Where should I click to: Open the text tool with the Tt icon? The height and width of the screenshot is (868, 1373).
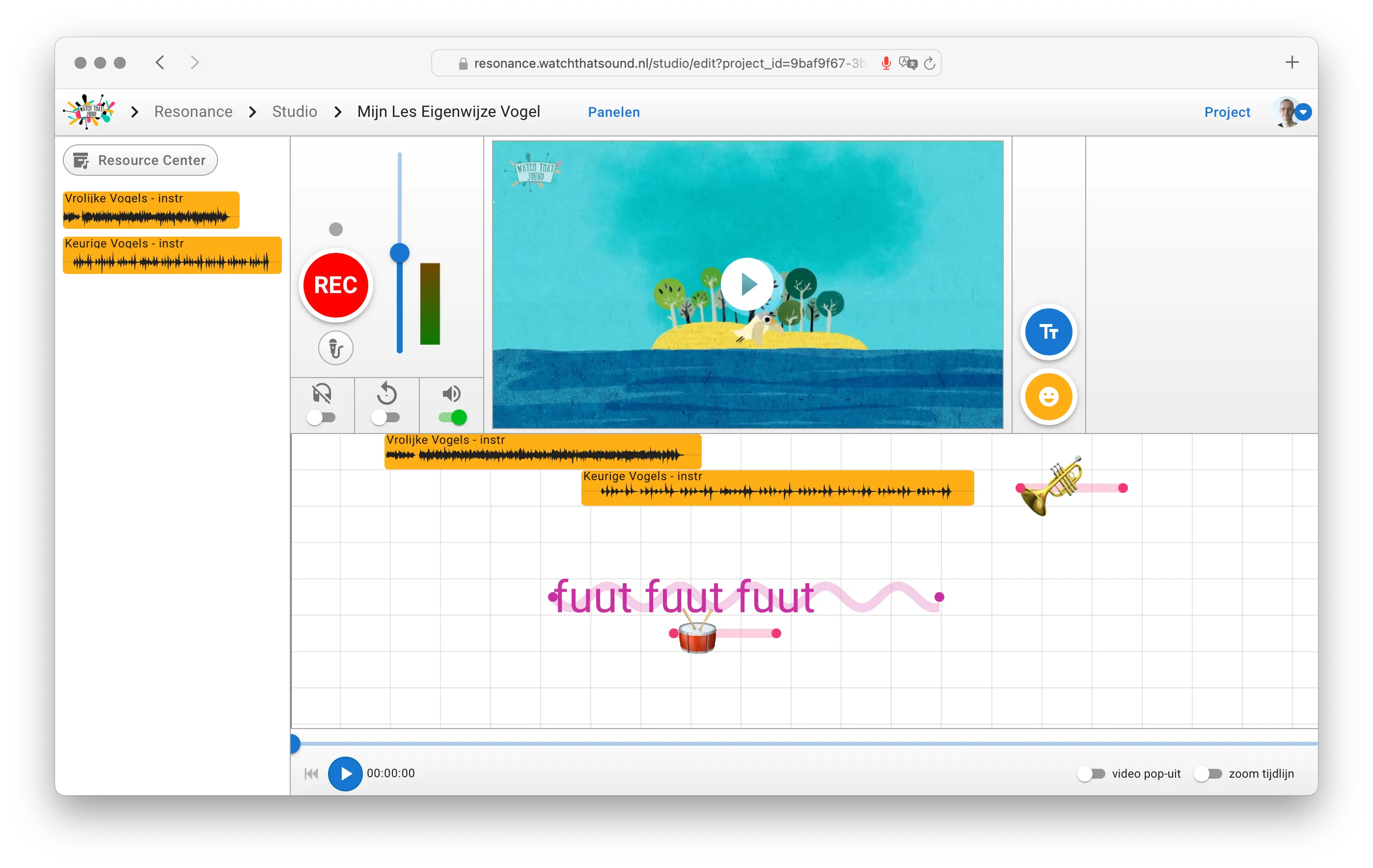(1048, 332)
